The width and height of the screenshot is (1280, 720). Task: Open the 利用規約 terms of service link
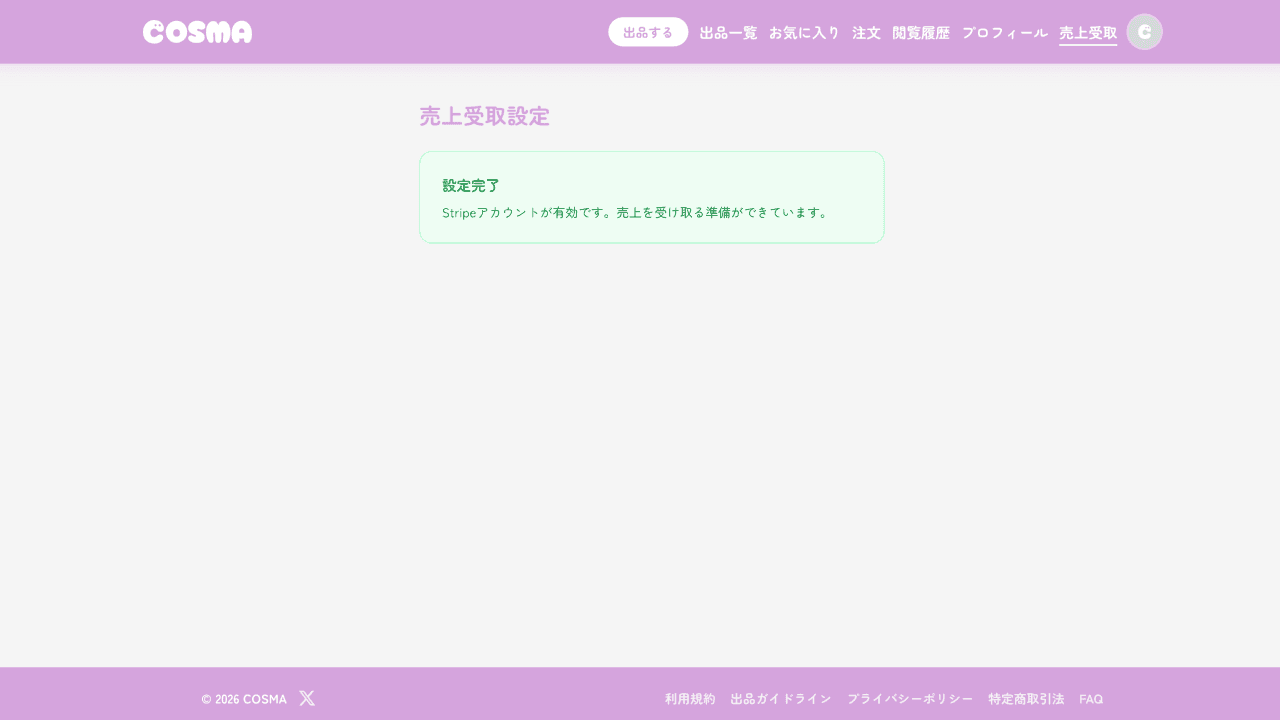pos(690,698)
